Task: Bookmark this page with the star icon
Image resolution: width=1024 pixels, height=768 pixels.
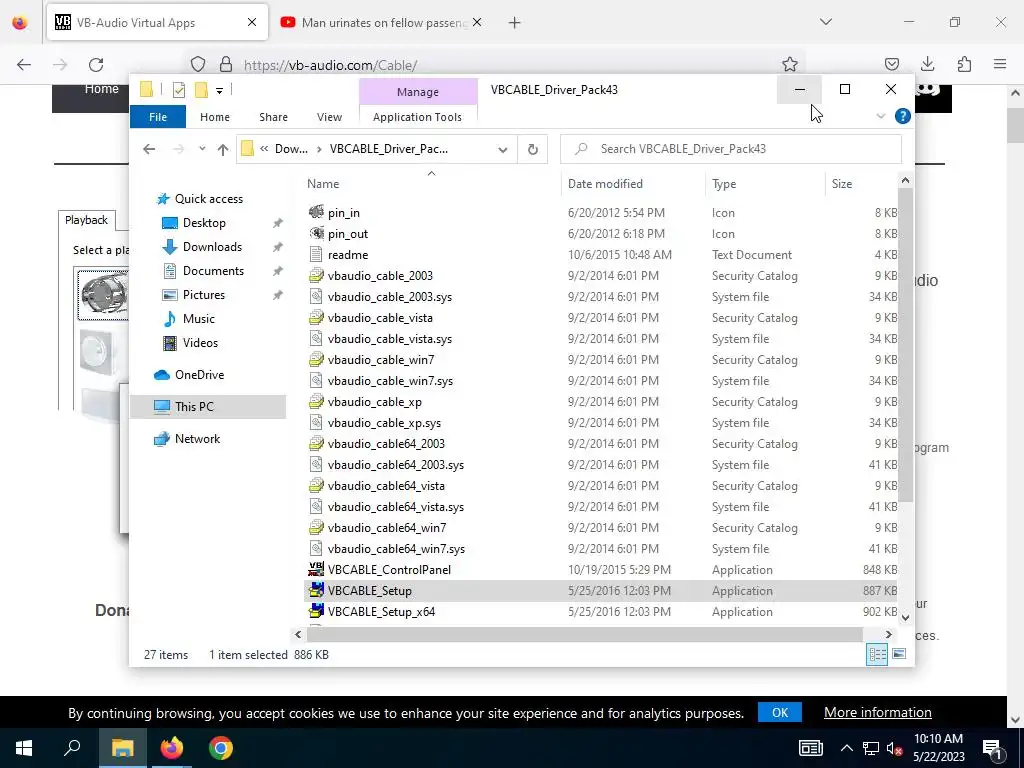Action: pos(790,64)
